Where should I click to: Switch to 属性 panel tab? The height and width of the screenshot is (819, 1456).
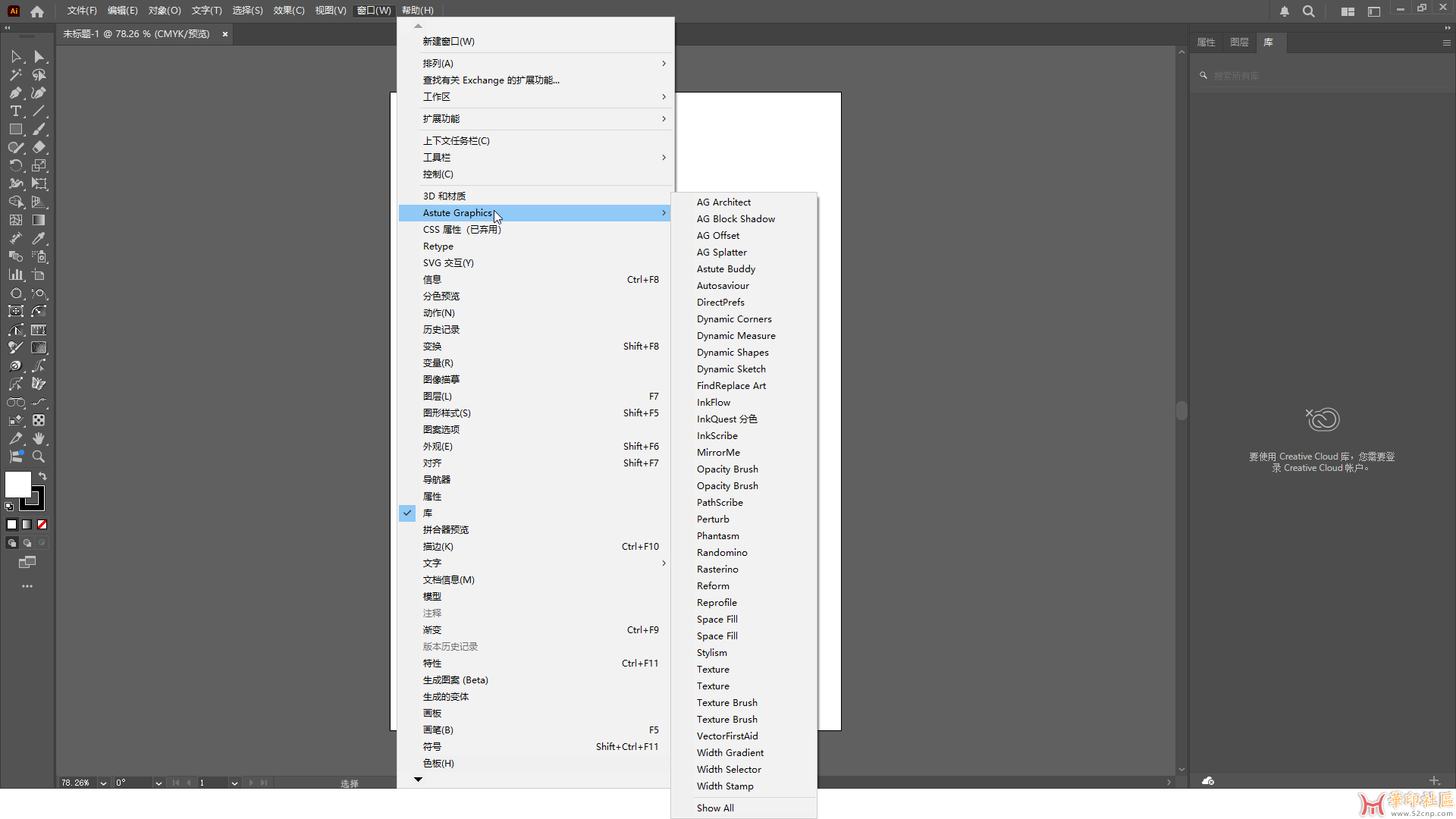click(x=1206, y=42)
